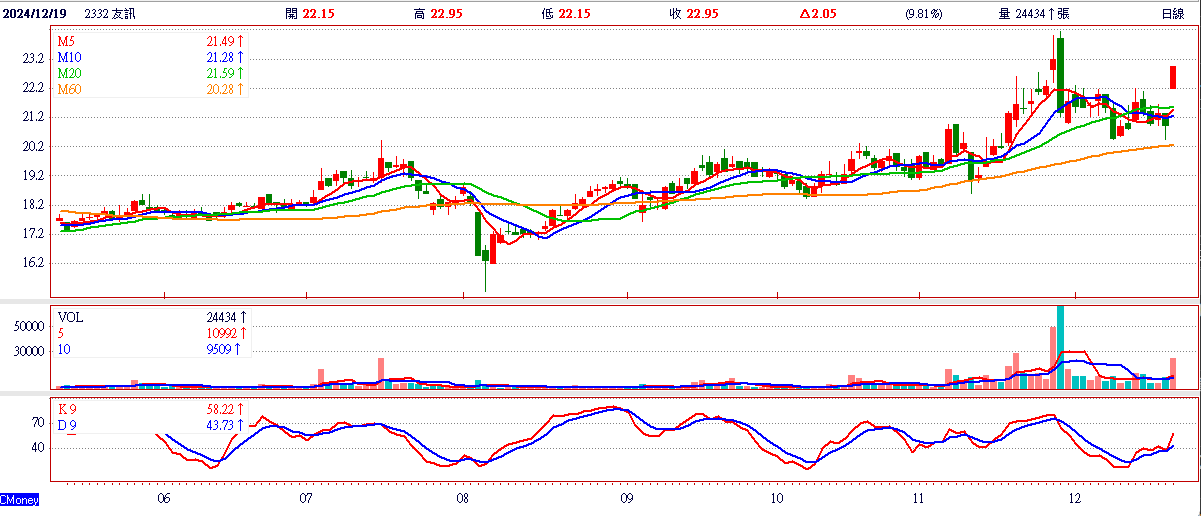Viewport: 1201px width, 516px height.
Task: Click the M5 moving average label
Action: [66, 42]
